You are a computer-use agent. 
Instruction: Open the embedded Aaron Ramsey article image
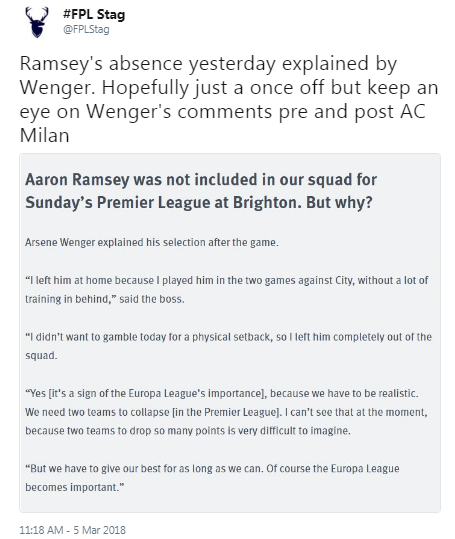point(230,333)
